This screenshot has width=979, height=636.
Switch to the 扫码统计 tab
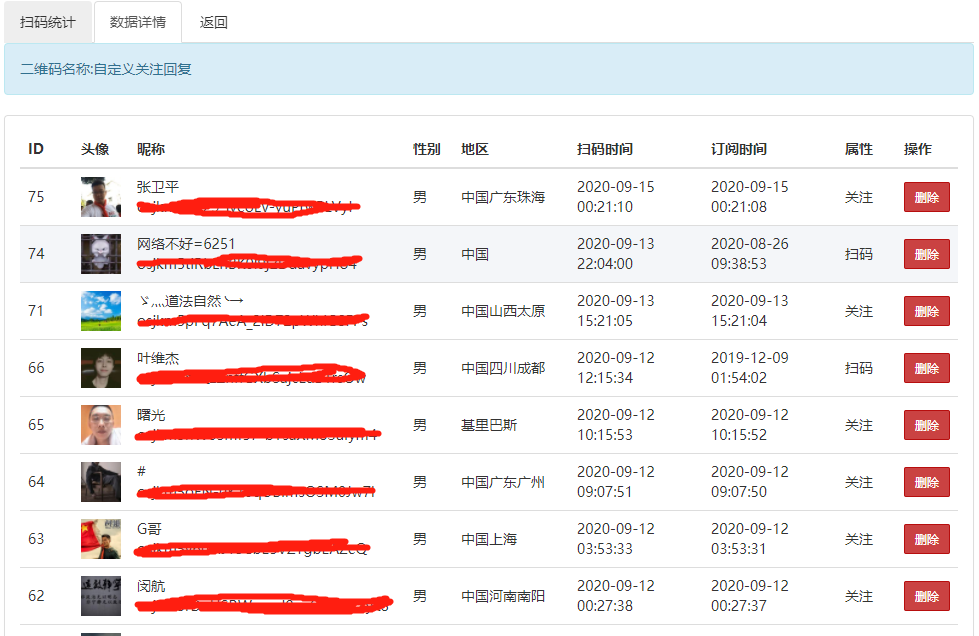47,22
